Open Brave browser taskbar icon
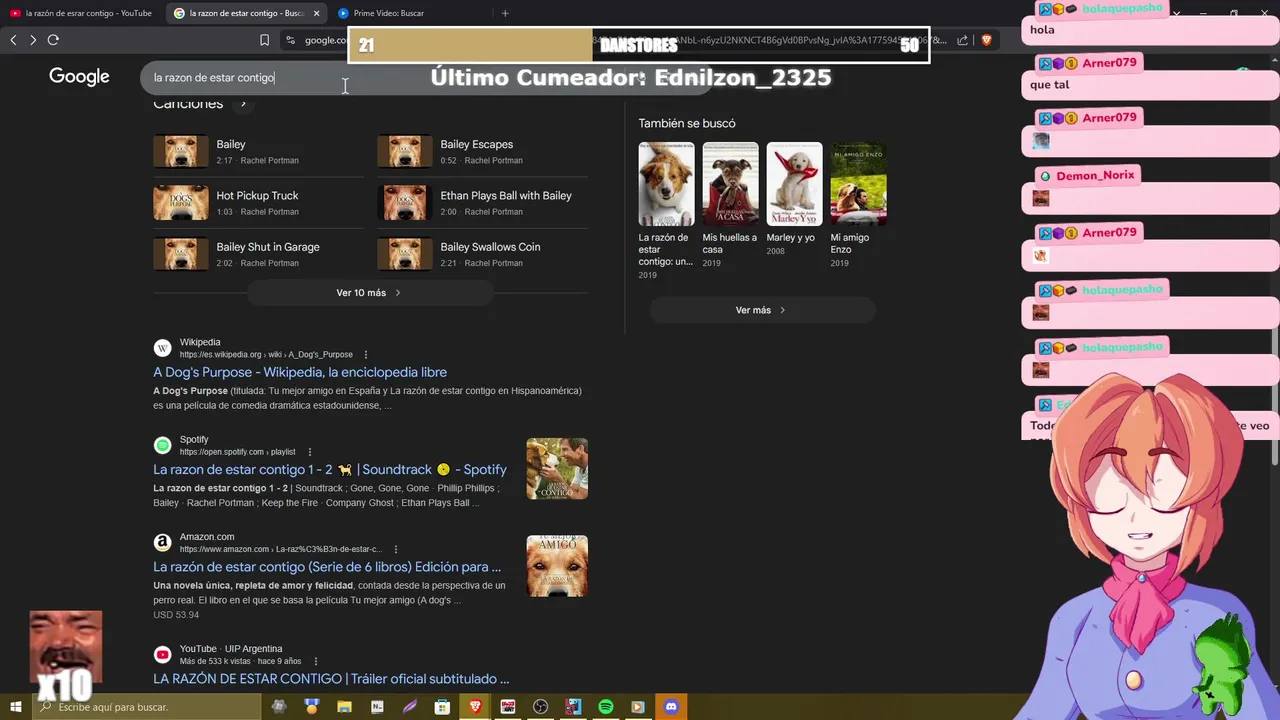 475,707
